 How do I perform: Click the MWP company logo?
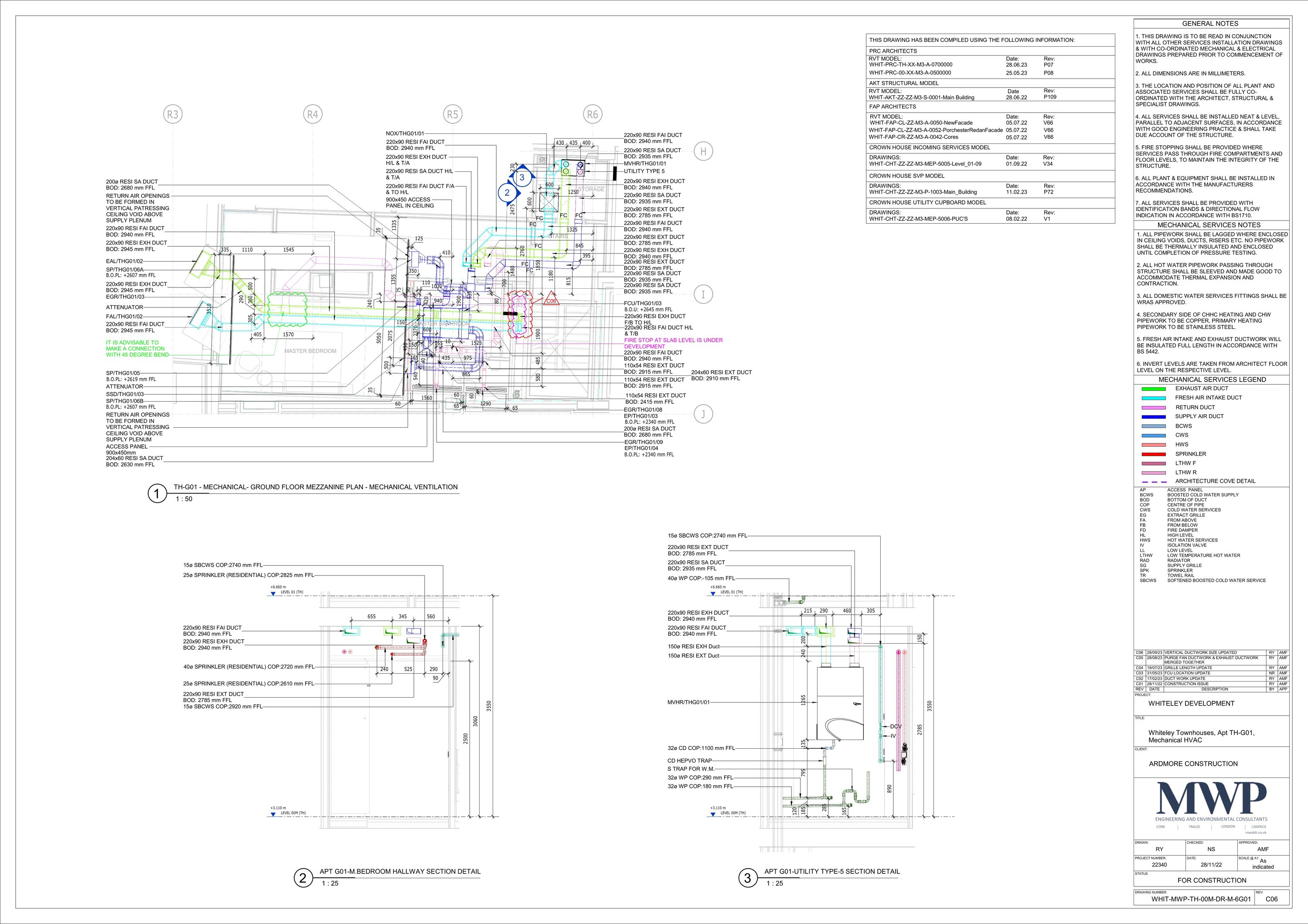tap(1211, 798)
